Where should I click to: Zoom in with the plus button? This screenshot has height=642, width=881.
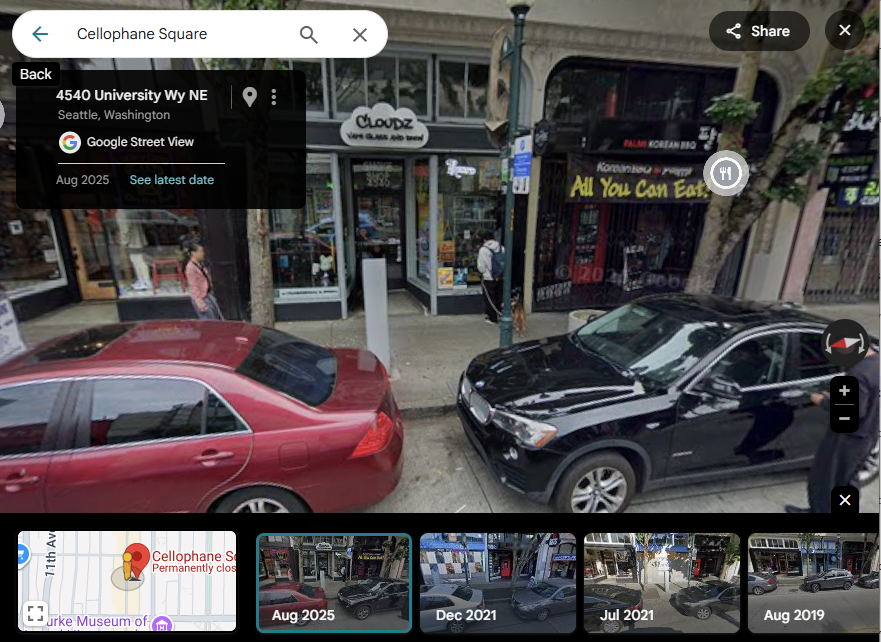tap(844, 391)
